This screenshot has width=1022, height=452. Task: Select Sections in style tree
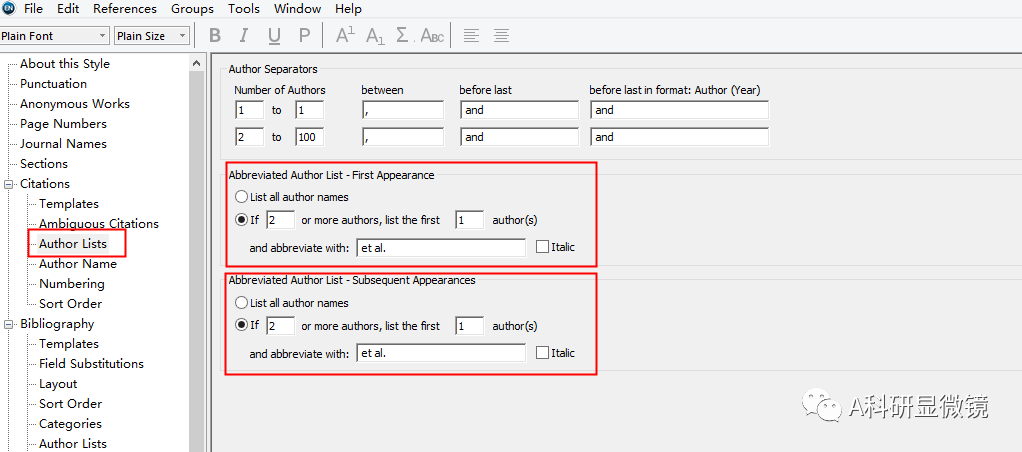pyautogui.click(x=44, y=164)
